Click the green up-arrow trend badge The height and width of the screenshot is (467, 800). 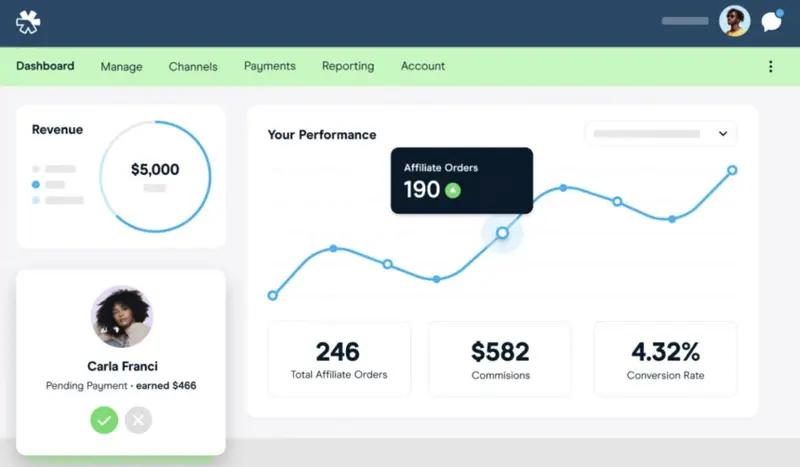click(453, 189)
